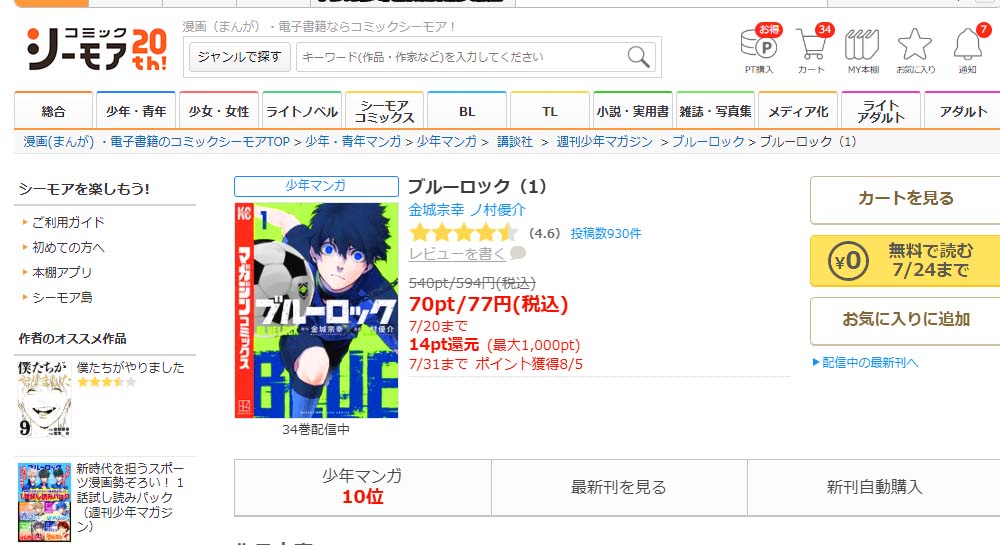Select the ライトノベル category tab

pos(302,111)
